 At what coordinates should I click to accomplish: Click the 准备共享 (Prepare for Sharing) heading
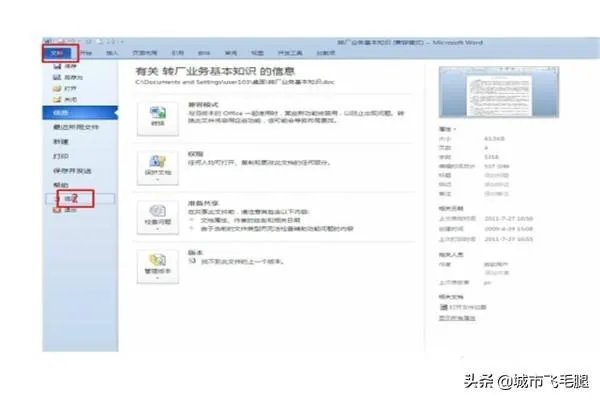pos(203,203)
